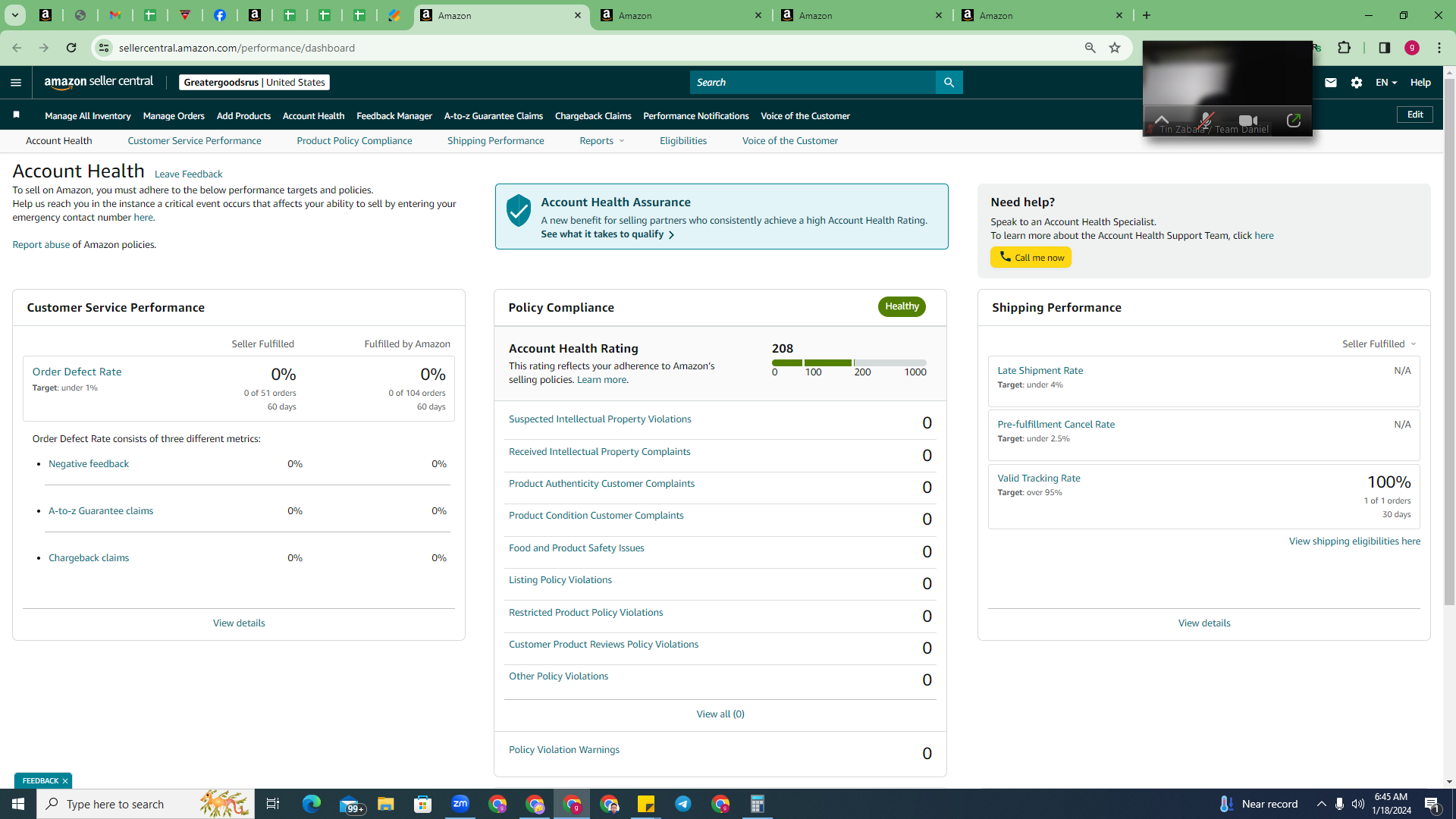Open the Facebook pinned tab
This screenshot has height=819, width=1456.
click(220, 15)
